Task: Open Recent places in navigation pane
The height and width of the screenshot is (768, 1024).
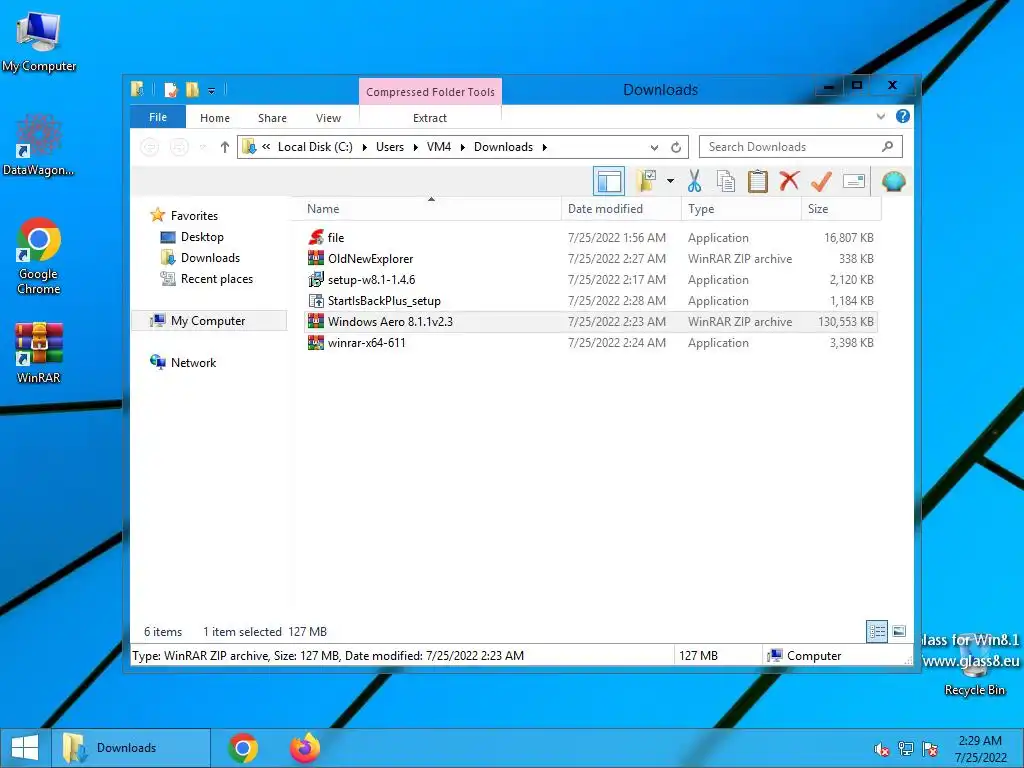Action: click(216, 279)
